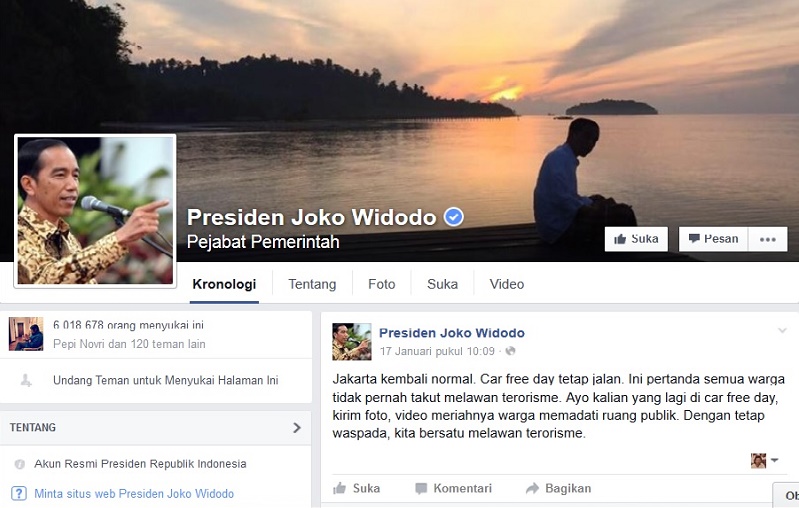Click the invite friends person icon
The width and height of the screenshot is (799, 508).
coord(26,380)
